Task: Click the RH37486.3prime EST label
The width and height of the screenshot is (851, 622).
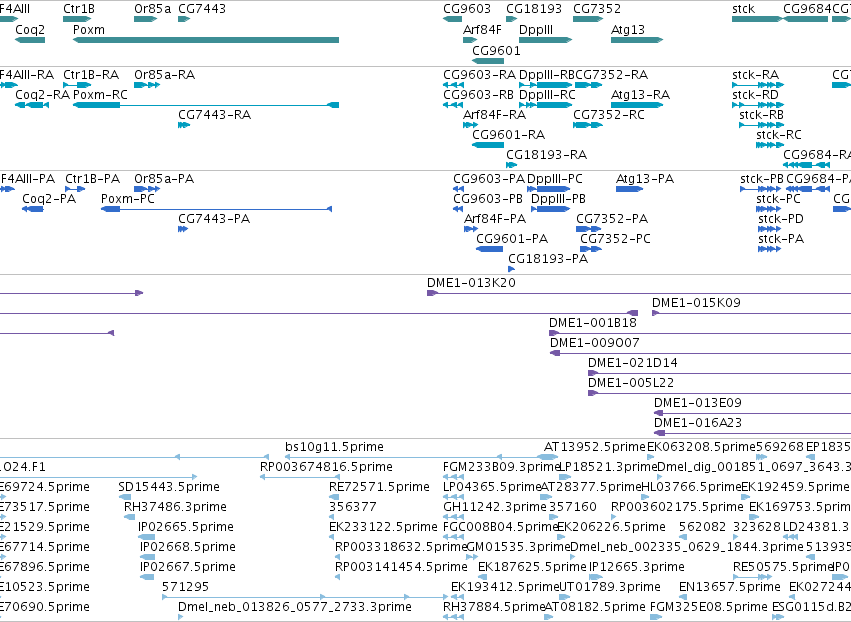Action: tap(175, 508)
